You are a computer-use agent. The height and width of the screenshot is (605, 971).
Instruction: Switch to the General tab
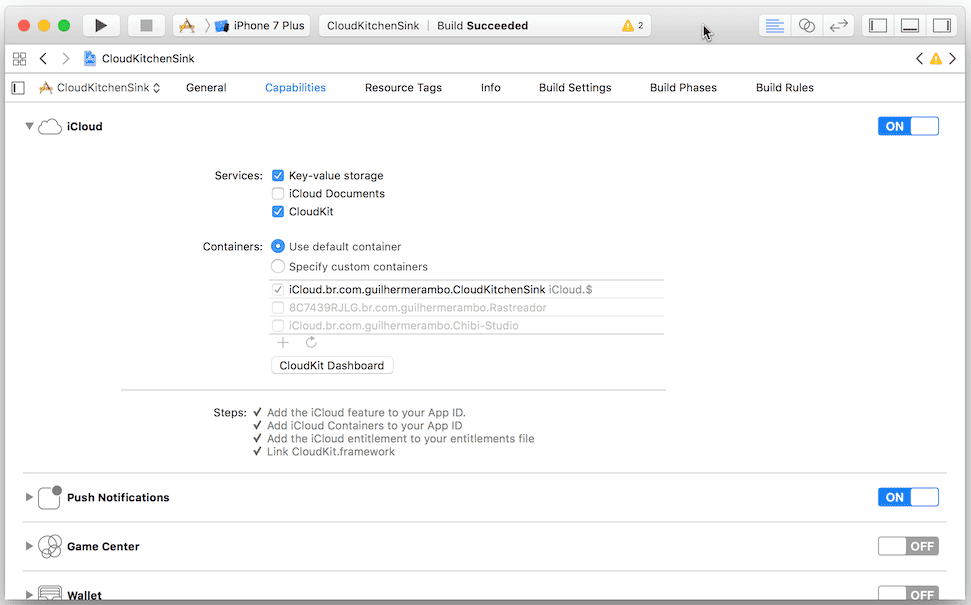(x=206, y=88)
